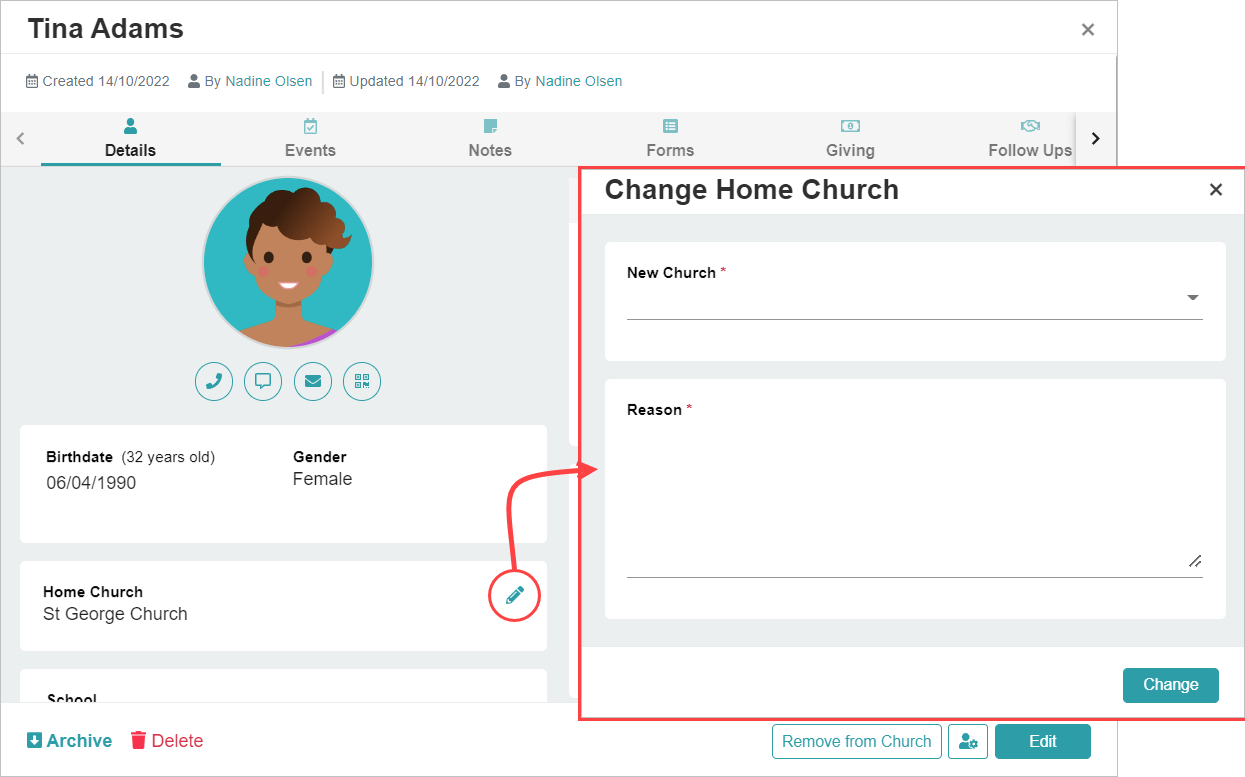This screenshot has height=777, width=1245.
Task: Click the Change button
Action: pos(1170,685)
